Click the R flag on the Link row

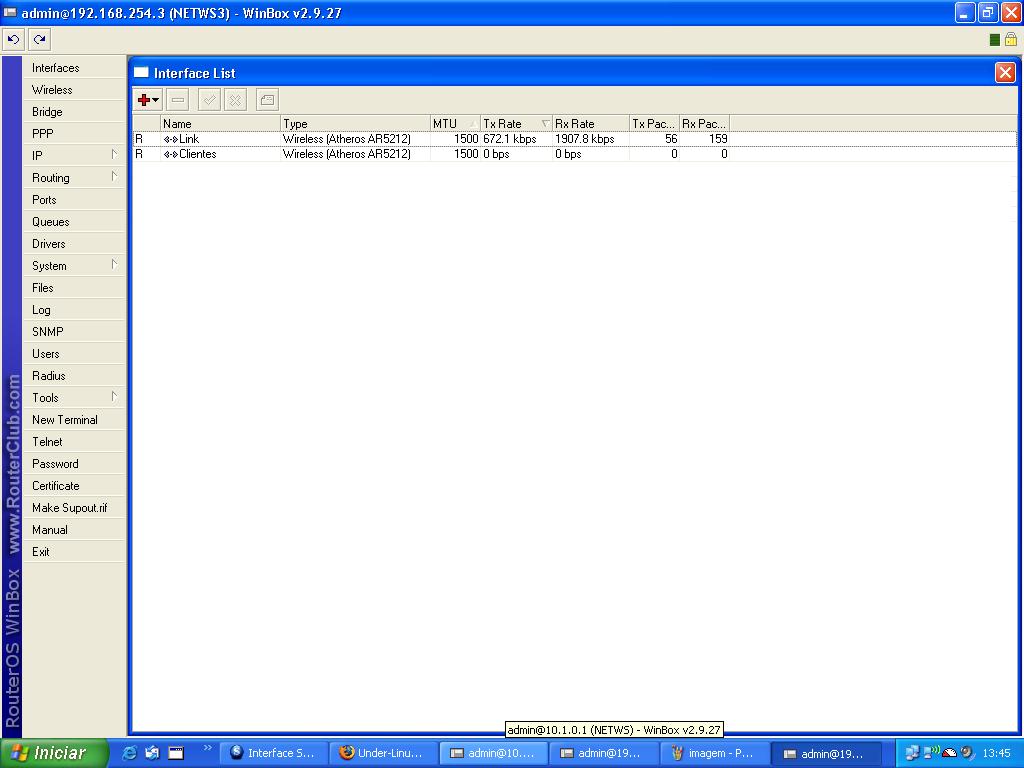click(139, 138)
